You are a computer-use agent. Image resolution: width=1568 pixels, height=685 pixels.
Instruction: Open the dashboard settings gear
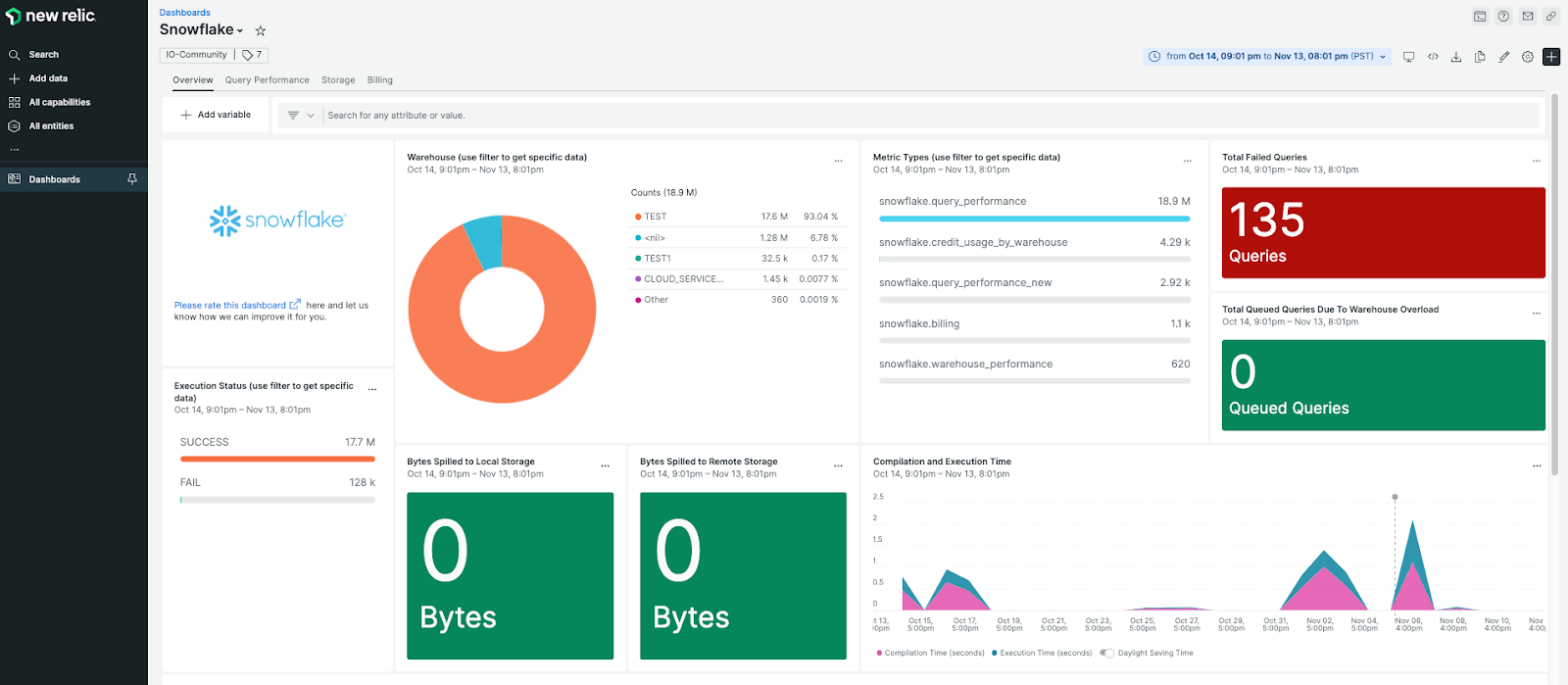point(1527,57)
